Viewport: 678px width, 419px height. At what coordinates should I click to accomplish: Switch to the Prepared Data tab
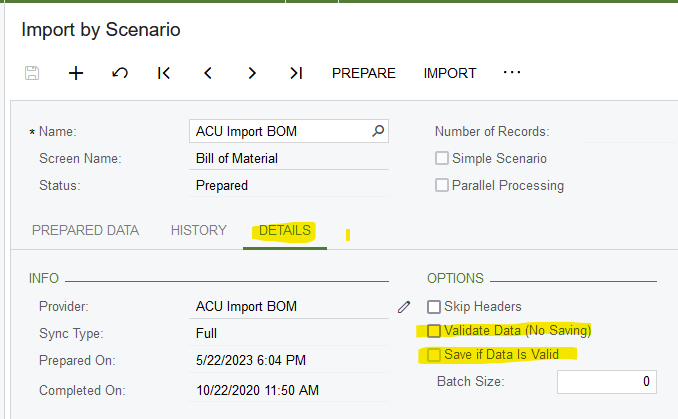(86, 230)
